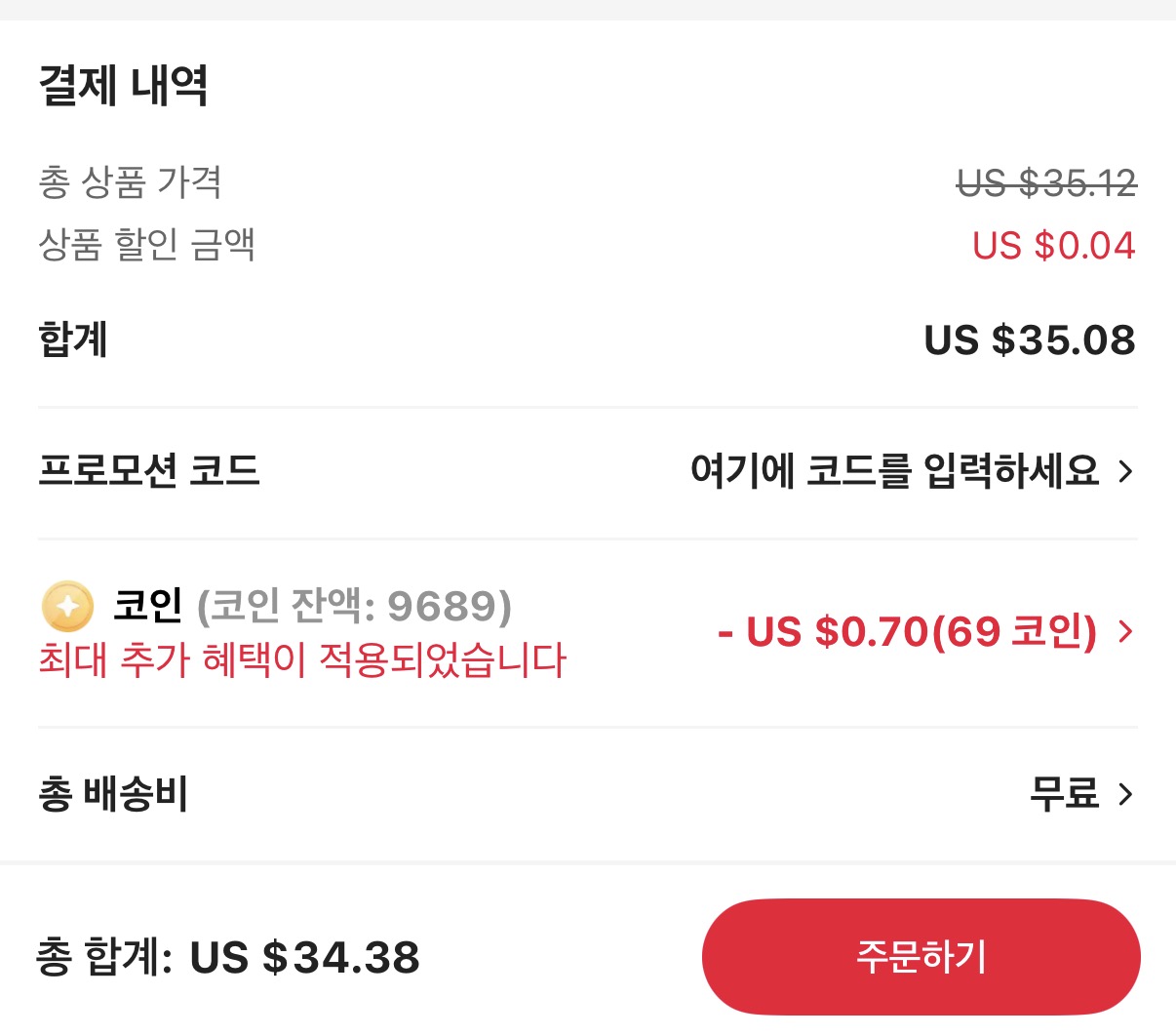
Task: Click the -US $0.70(69 코인) discount amount
Action: click(x=907, y=631)
